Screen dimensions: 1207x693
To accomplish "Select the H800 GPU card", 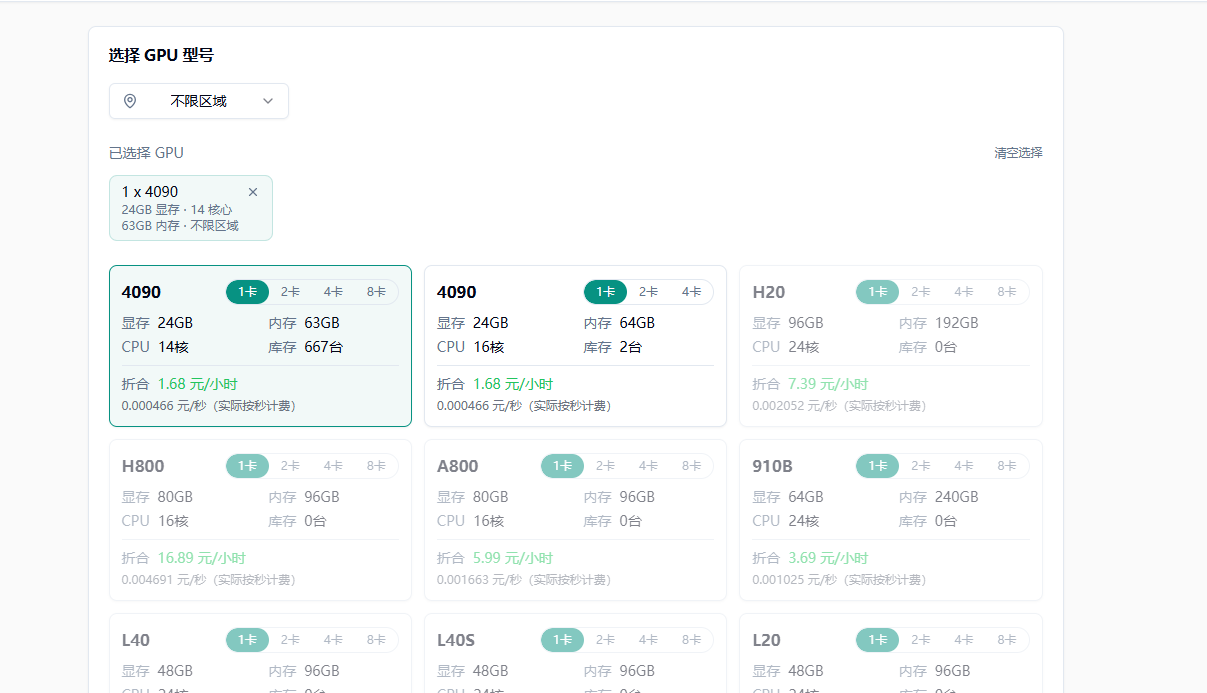I will 260,530.
